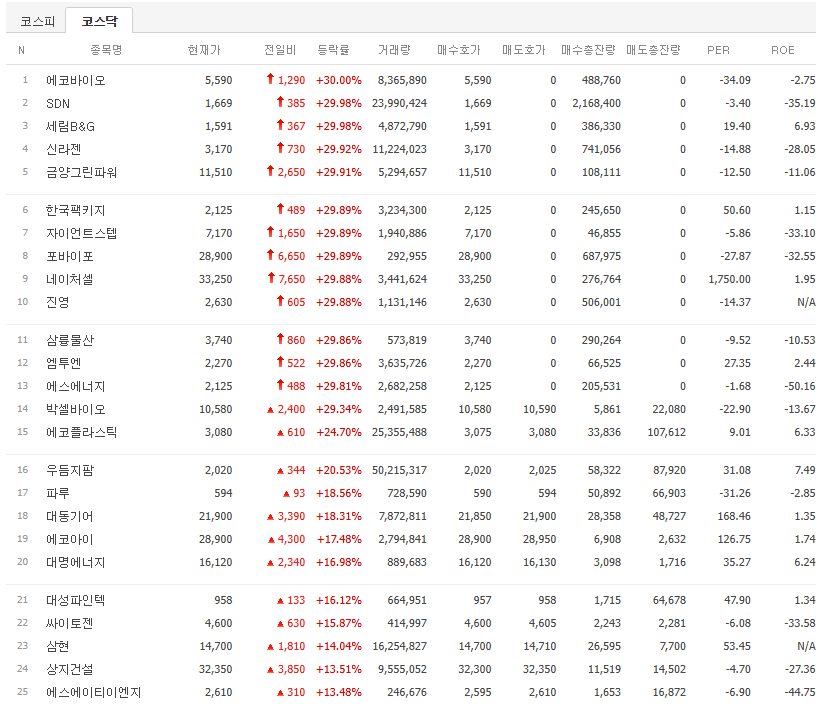
Task: Open the 세림B&G stock link
Action: (x=70, y=126)
